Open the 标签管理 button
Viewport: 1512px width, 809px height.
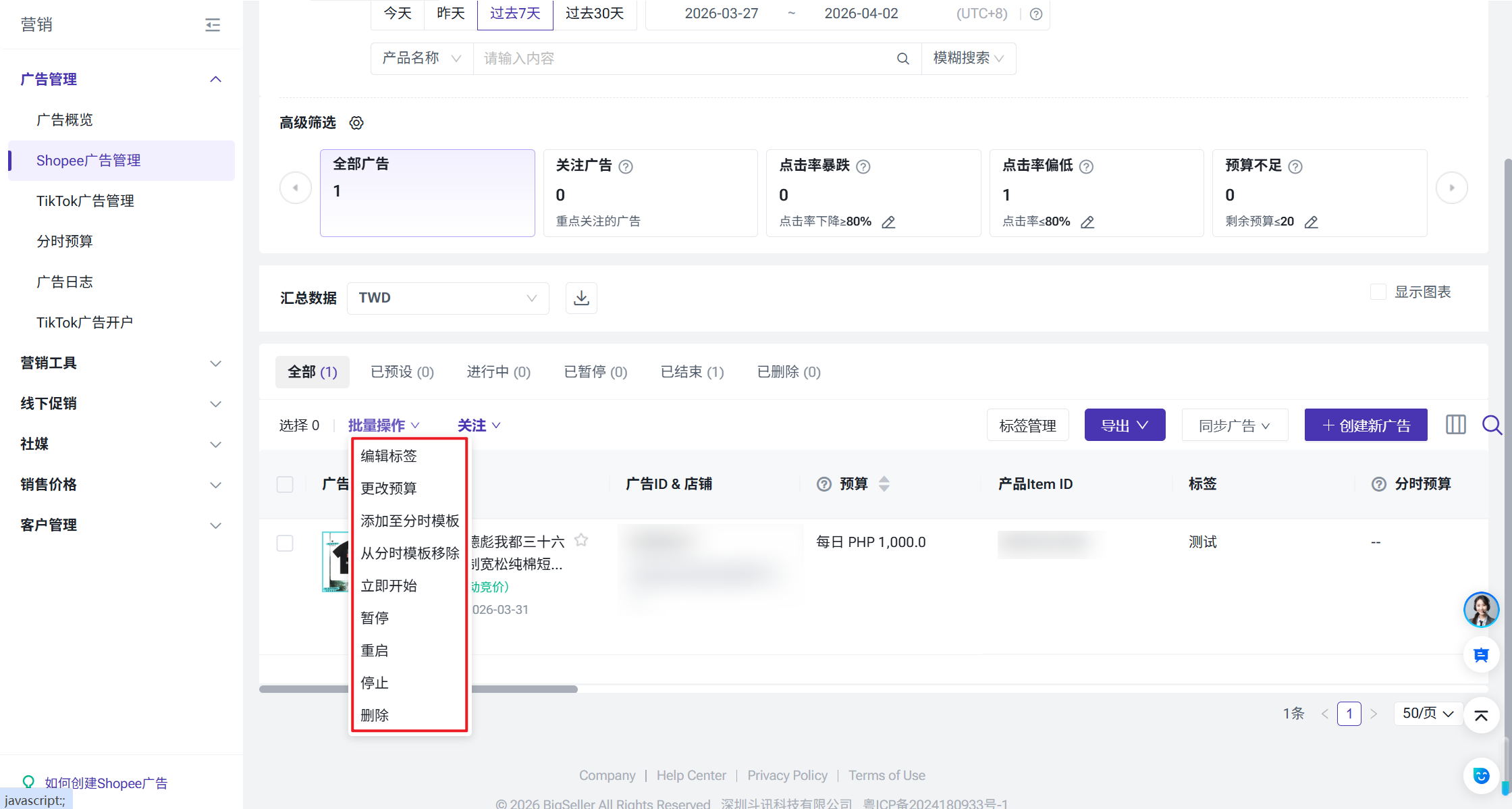coord(1027,425)
